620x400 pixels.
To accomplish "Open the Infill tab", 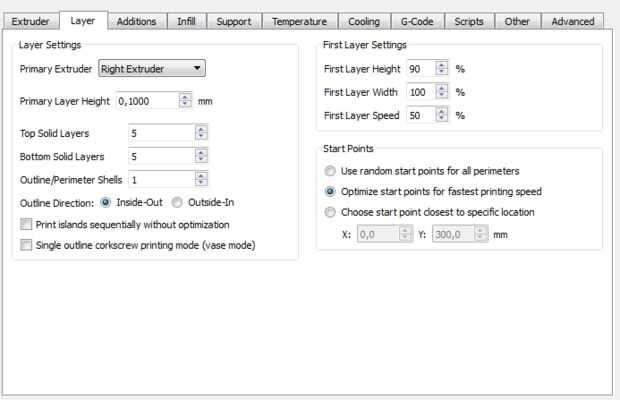I will point(186,21).
